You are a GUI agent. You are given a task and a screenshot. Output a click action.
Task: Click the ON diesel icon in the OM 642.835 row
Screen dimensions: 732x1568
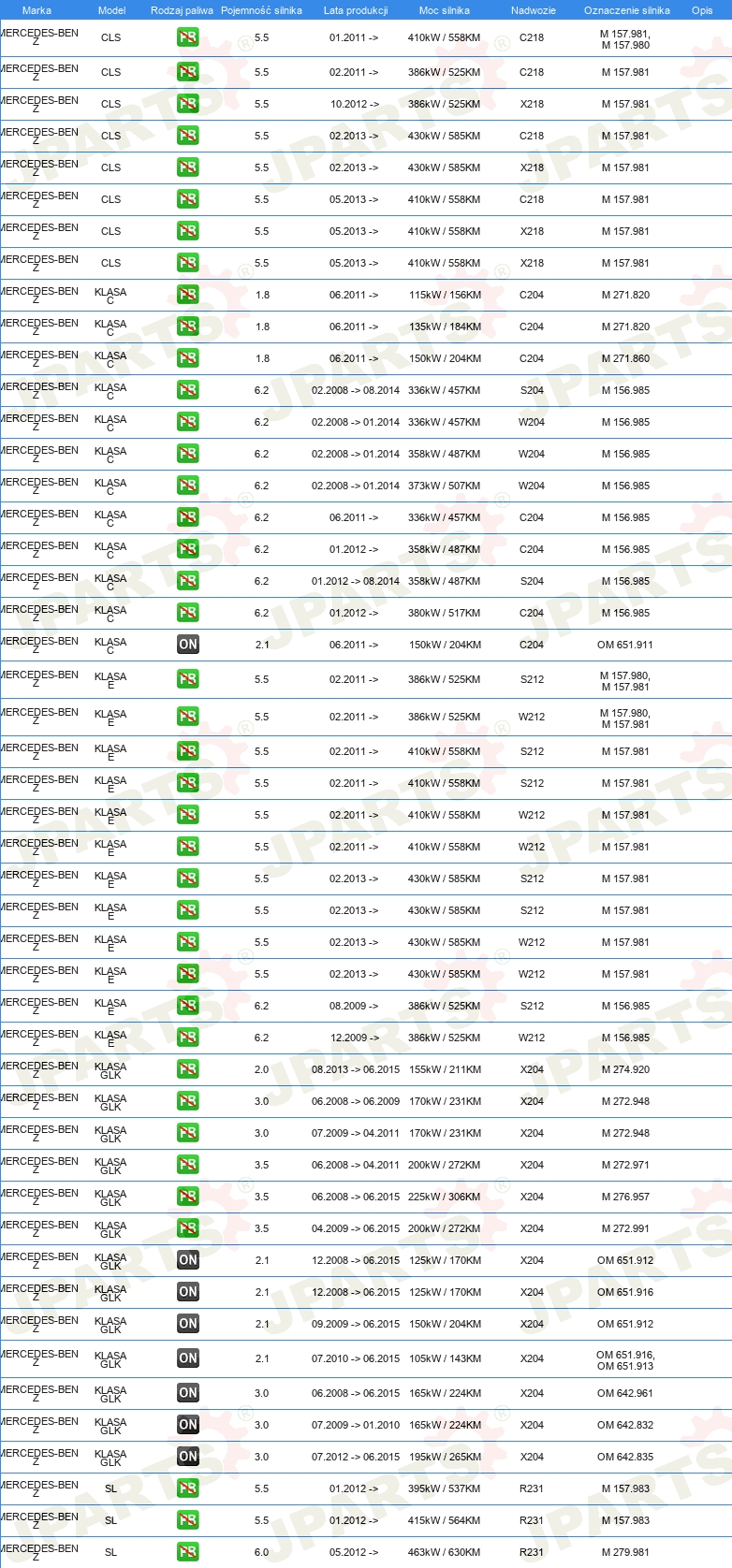pyautogui.click(x=188, y=1457)
